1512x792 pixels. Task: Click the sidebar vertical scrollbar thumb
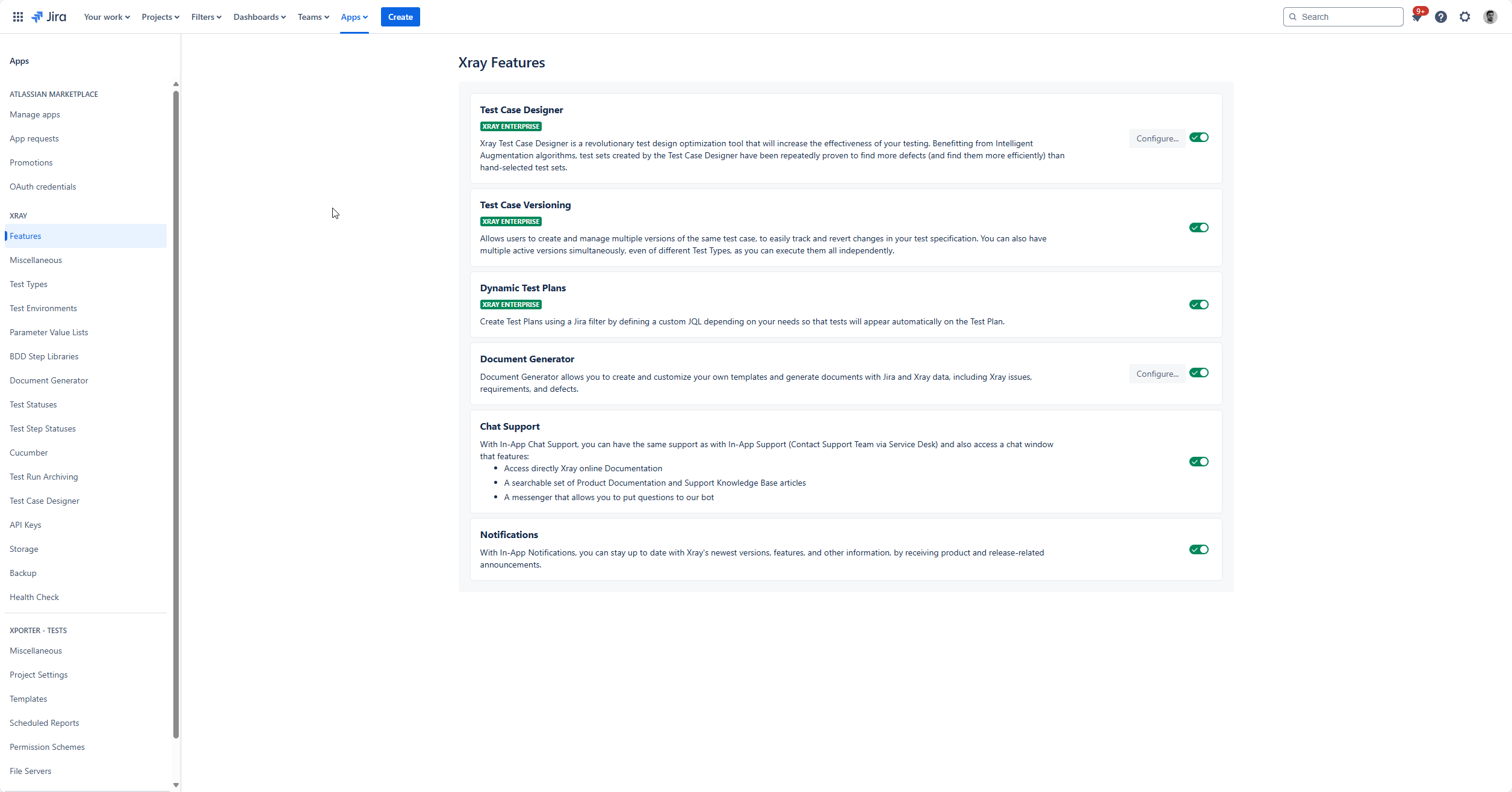point(176,414)
